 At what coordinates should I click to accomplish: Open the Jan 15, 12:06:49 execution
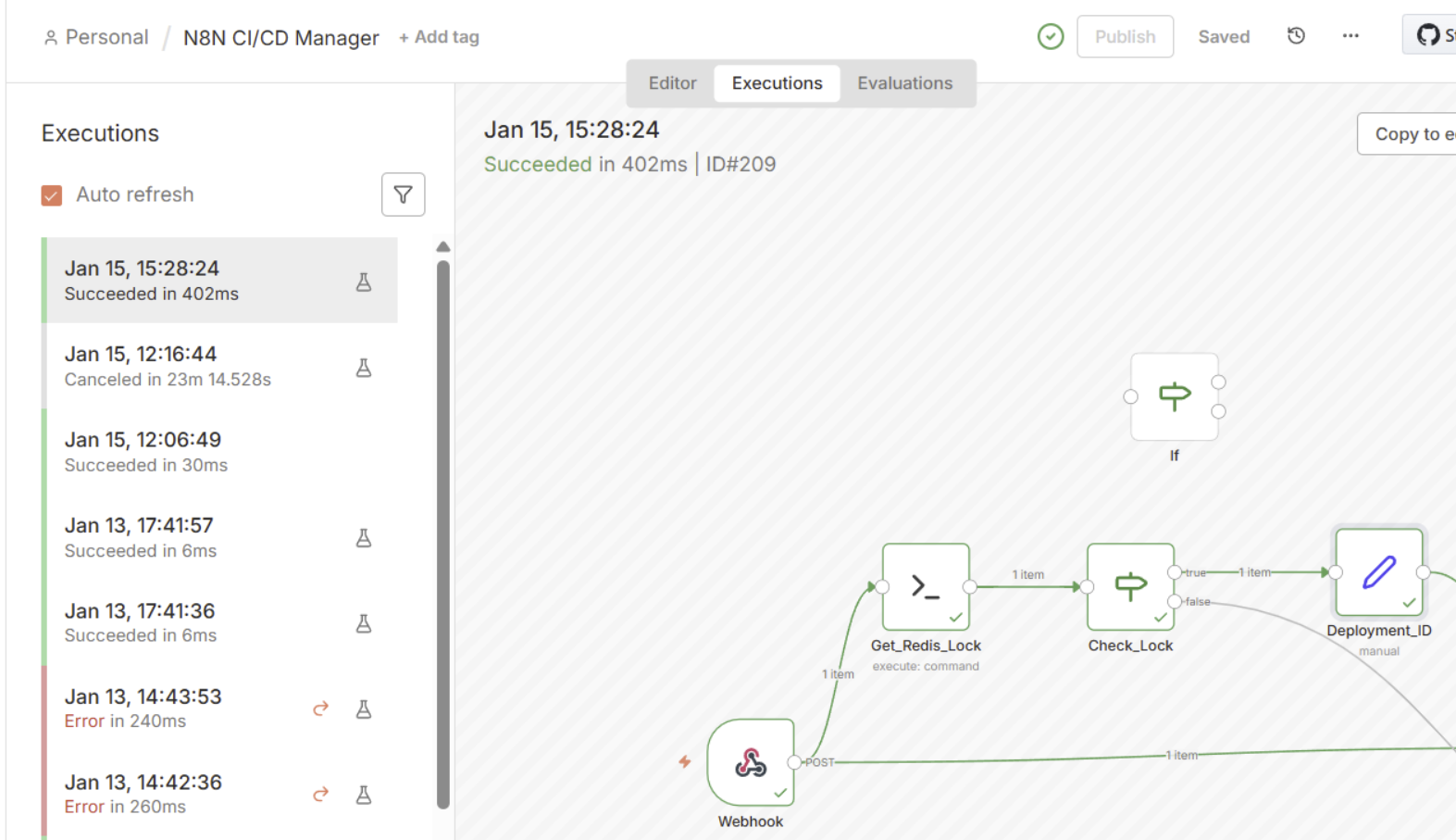coord(220,452)
